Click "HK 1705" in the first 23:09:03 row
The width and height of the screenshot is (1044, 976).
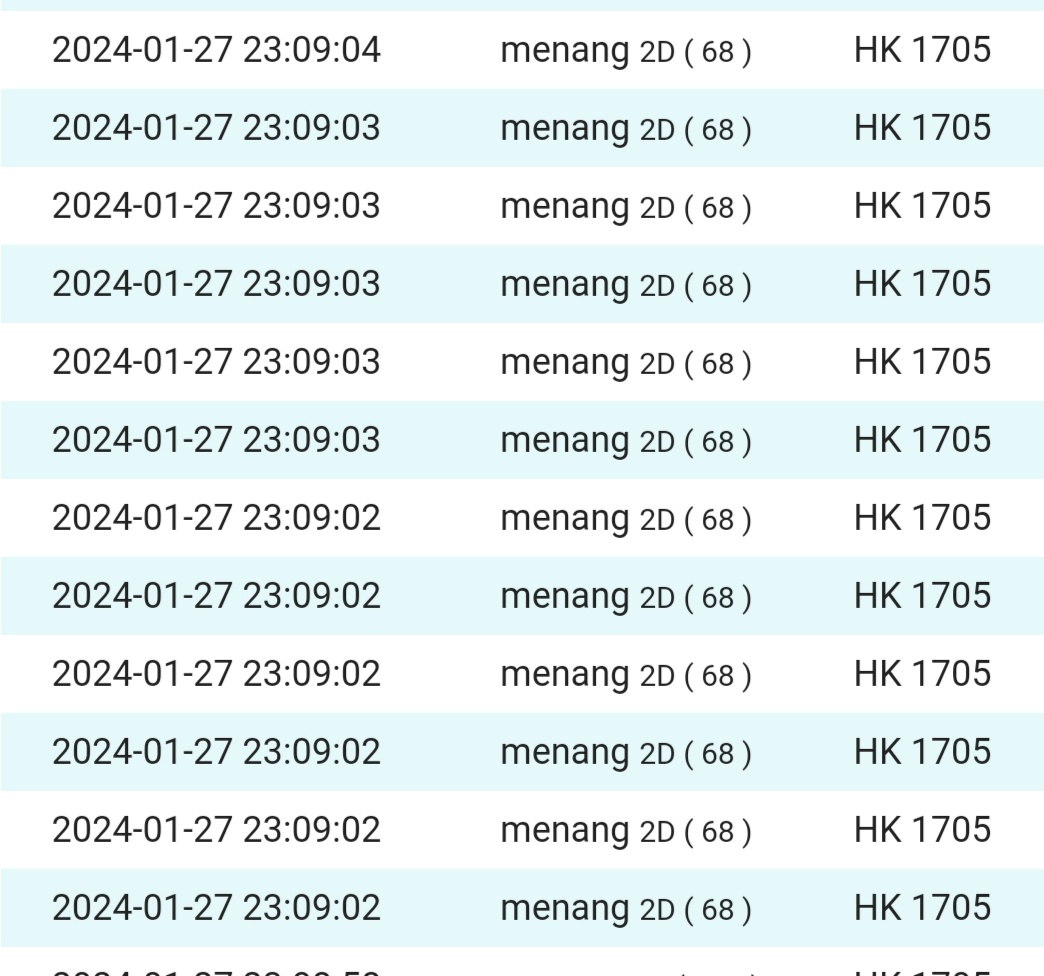[922, 128]
